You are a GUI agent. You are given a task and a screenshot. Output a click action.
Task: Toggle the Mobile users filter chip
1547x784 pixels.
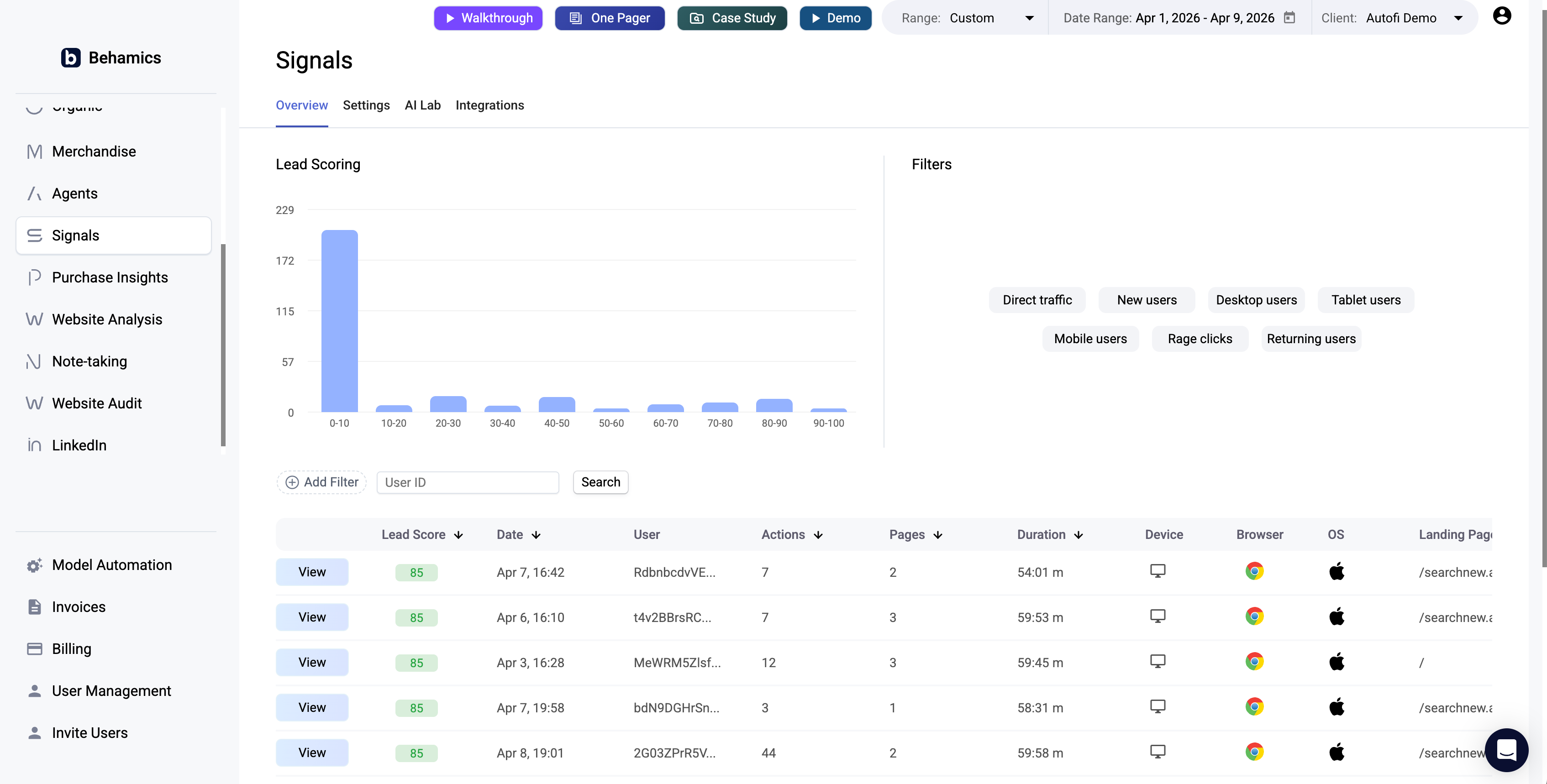(1090, 339)
